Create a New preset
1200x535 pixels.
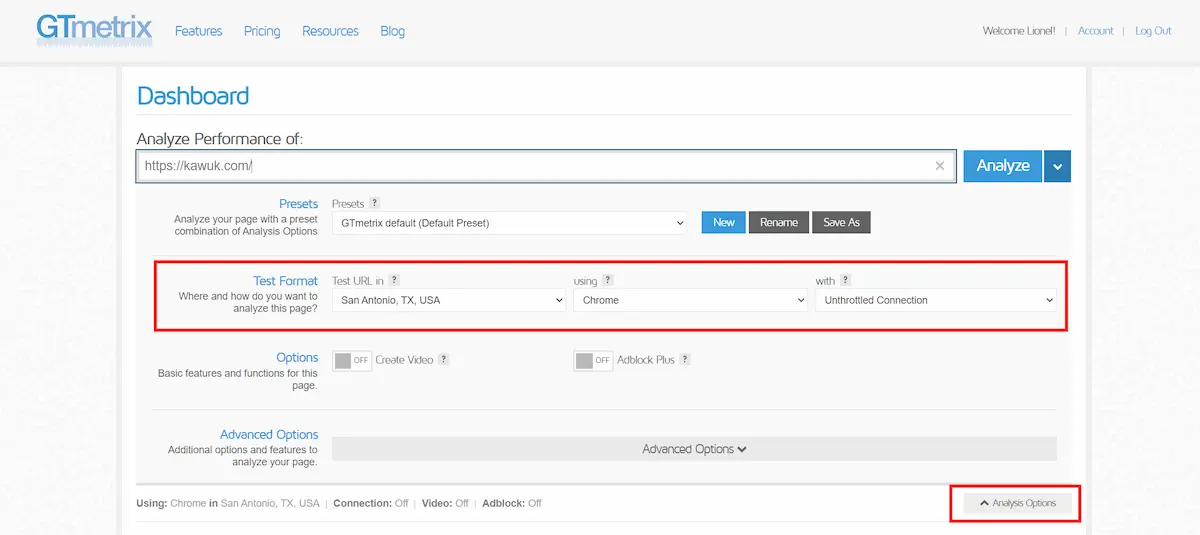[x=724, y=222]
